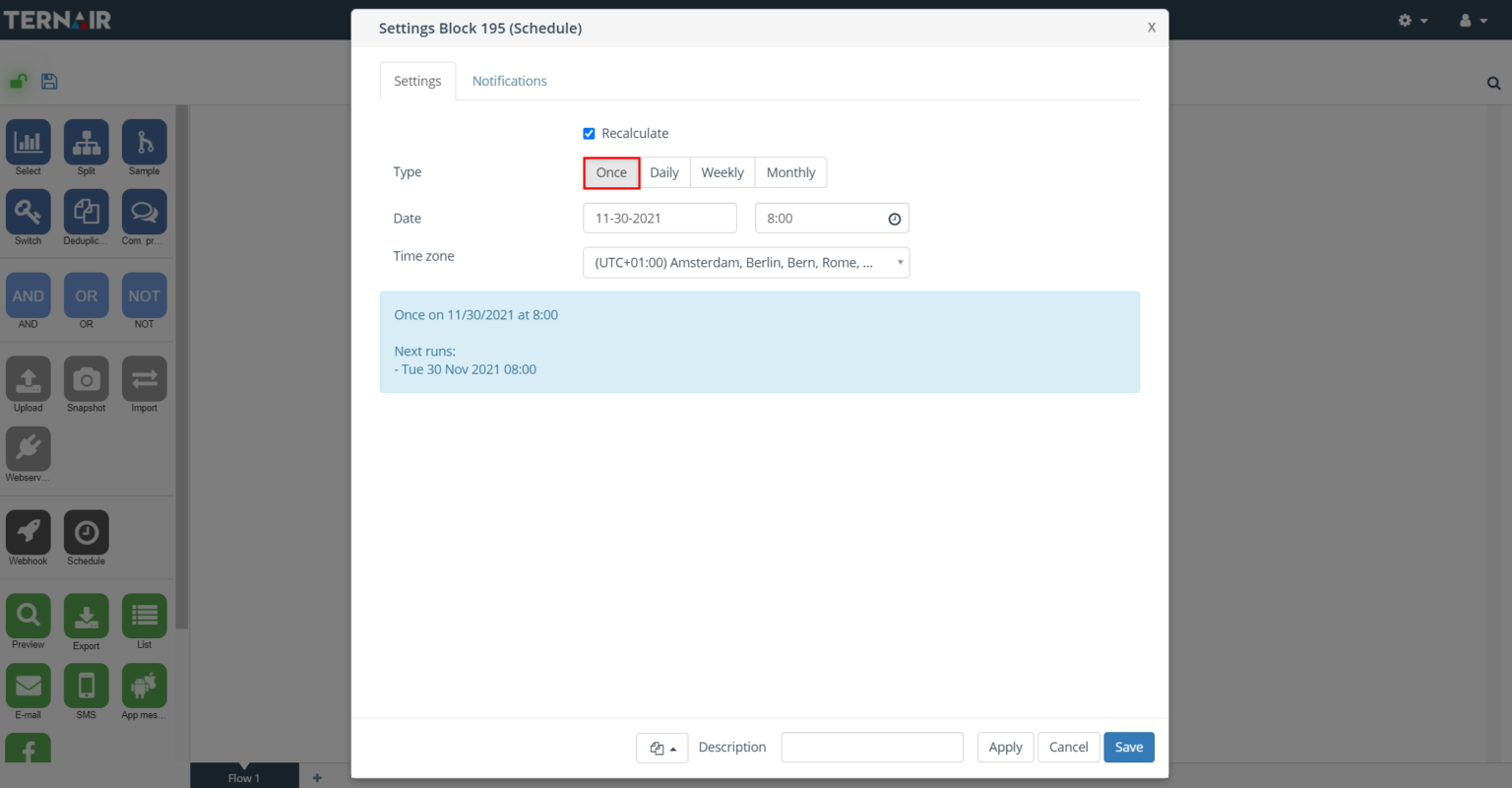Toggle the green lock icon

click(18, 81)
